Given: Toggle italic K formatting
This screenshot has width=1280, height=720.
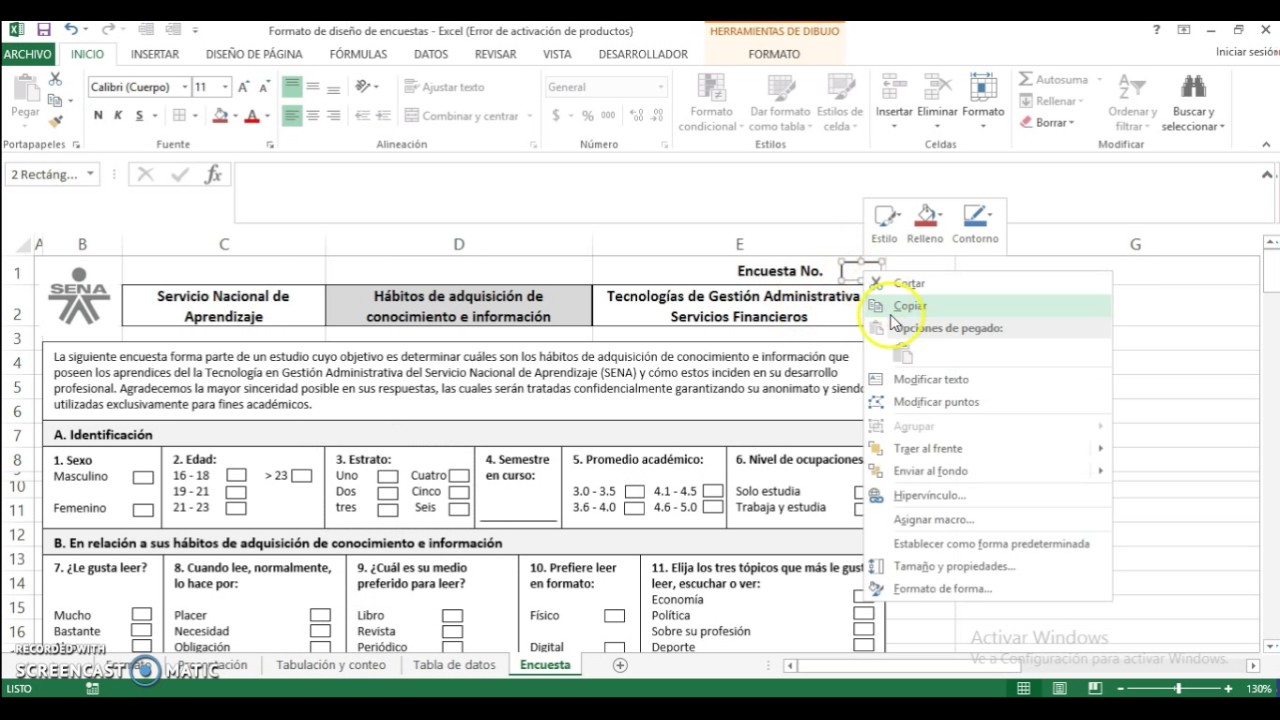Looking at the screenshot, I should coord(118,116).
